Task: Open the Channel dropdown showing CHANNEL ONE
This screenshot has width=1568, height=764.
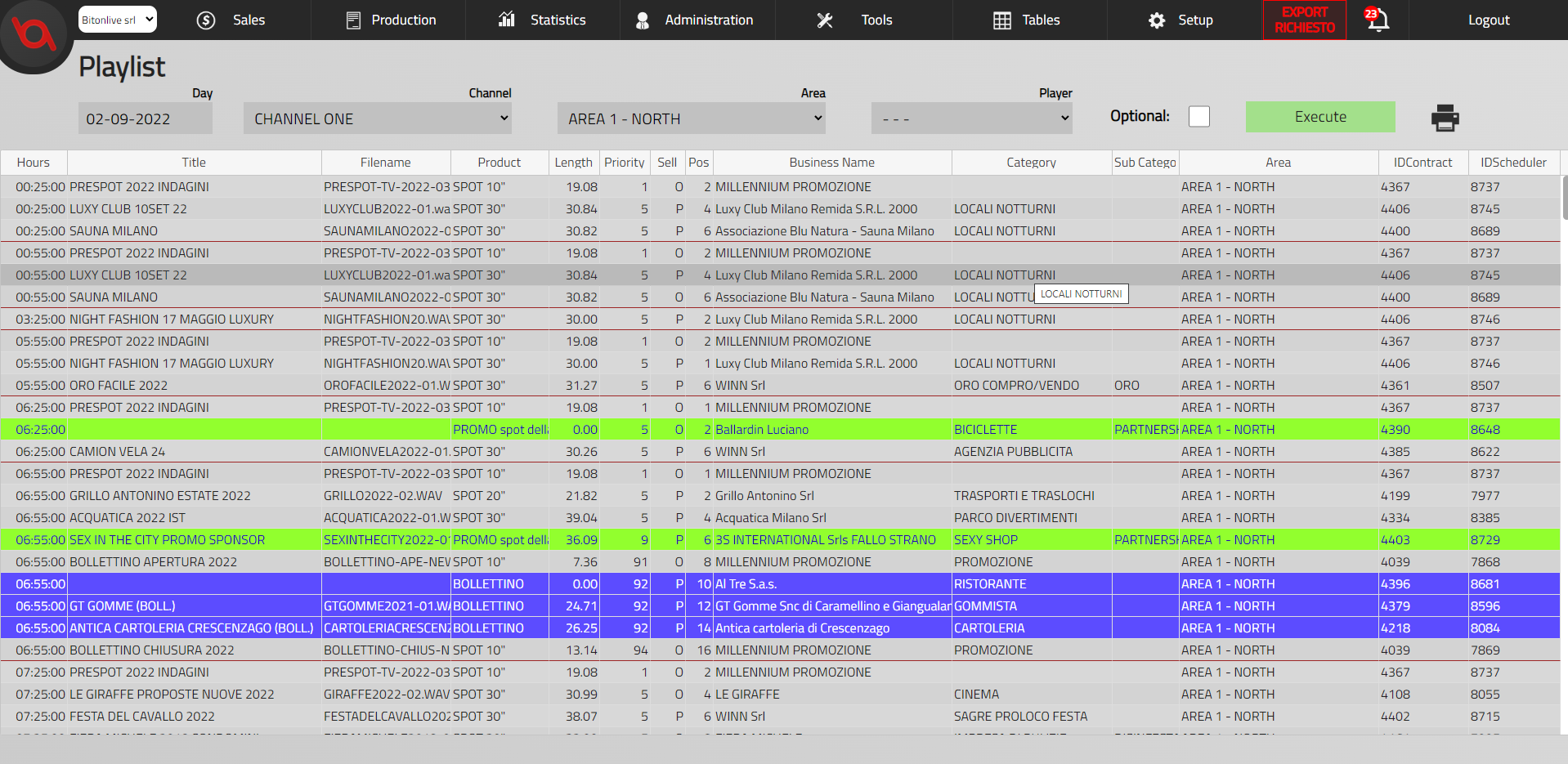Action: point(379,118)
